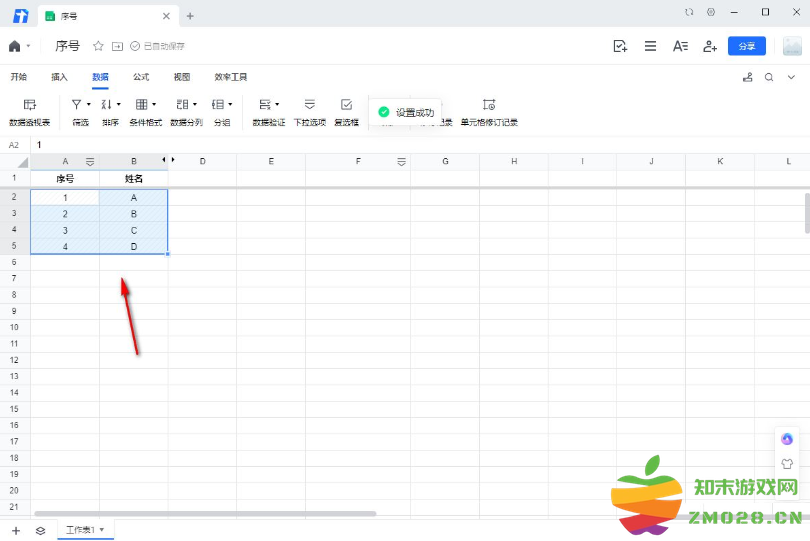Click the 下拉选项 dropdown options icon
The image size is (810, 541).
coord(309,105)
